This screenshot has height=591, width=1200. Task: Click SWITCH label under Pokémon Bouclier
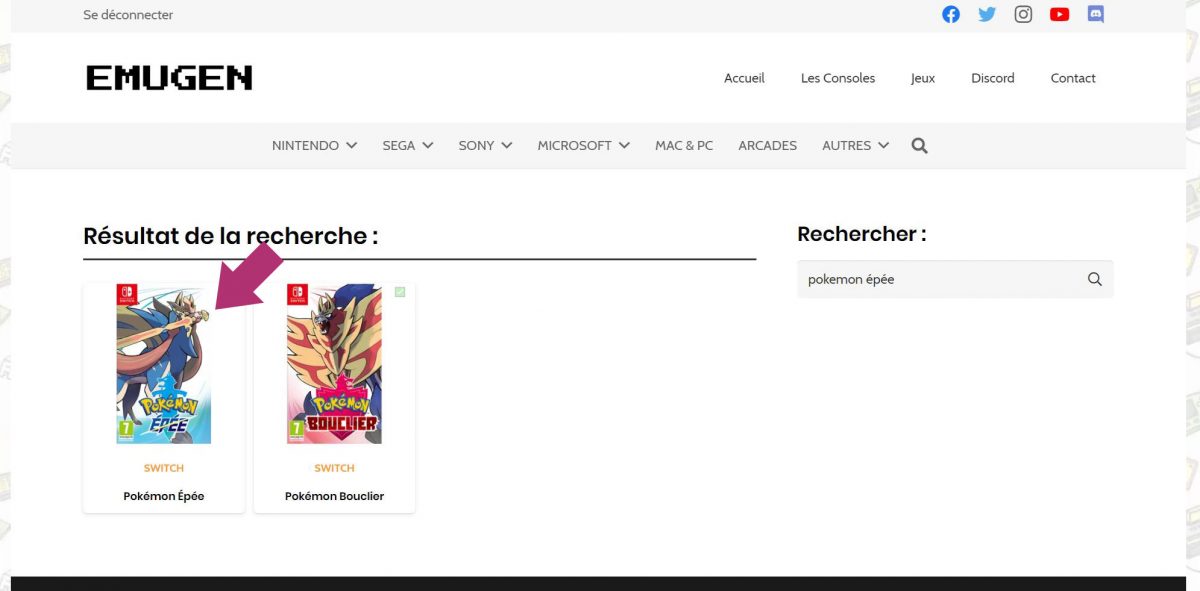(334, 468)
